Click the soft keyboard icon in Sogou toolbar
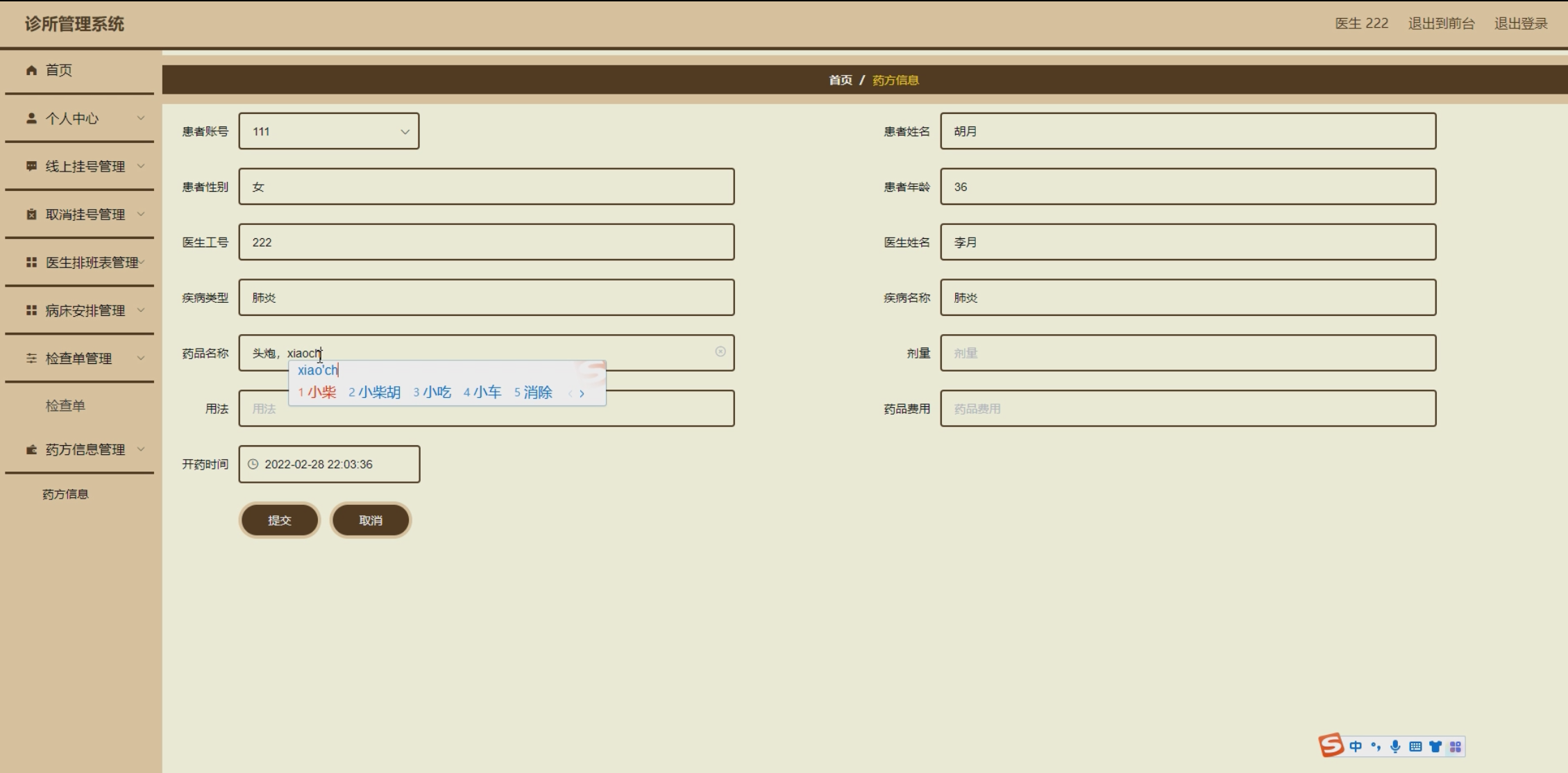 tap(1415, 747)
